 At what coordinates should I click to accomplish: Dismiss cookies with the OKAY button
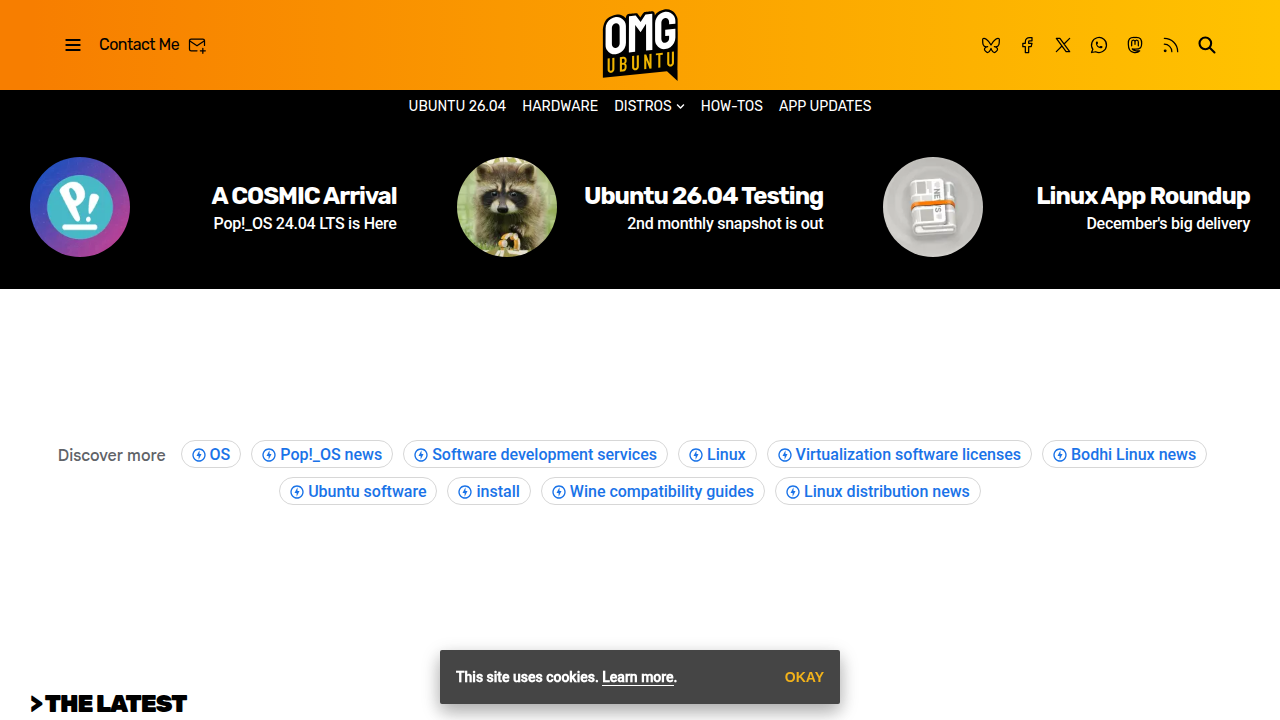(x=804, y=677)
